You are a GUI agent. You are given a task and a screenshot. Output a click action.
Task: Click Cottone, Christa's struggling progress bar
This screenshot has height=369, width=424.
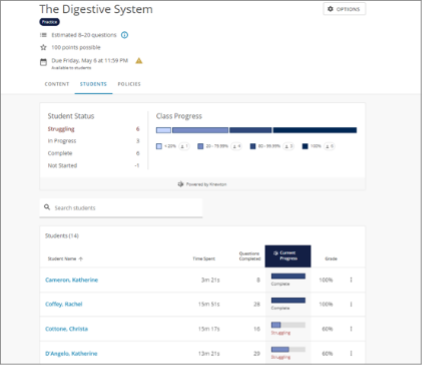point(288,325)
